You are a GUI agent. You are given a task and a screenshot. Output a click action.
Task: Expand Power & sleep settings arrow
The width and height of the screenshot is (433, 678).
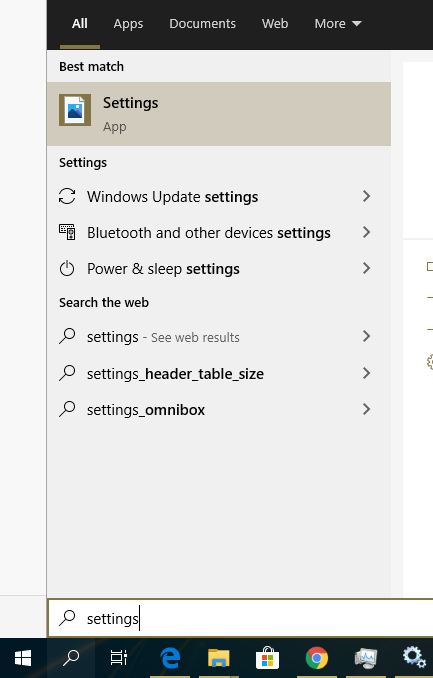point(366,269)
